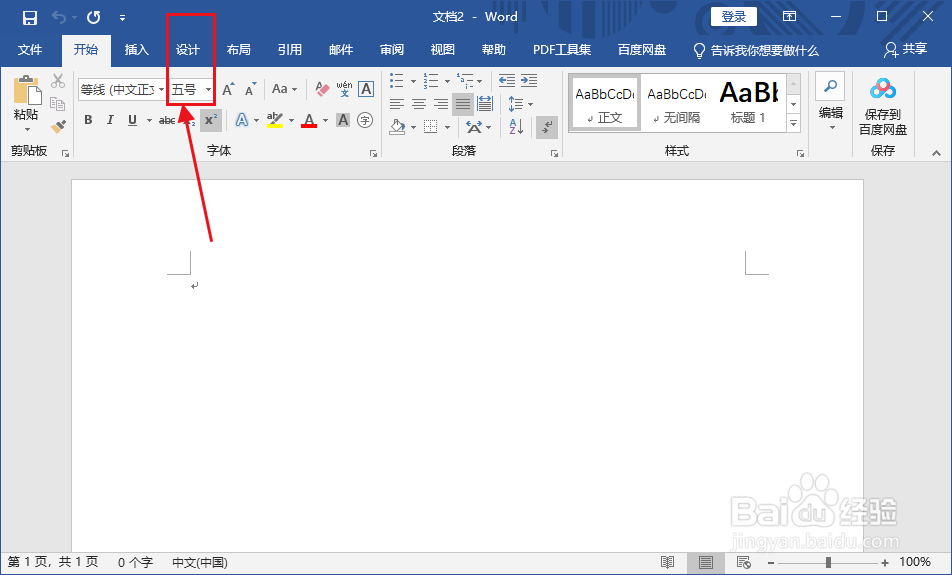Apply distributed alignment
Screen dimensions: 952x575
coord(484,104)
